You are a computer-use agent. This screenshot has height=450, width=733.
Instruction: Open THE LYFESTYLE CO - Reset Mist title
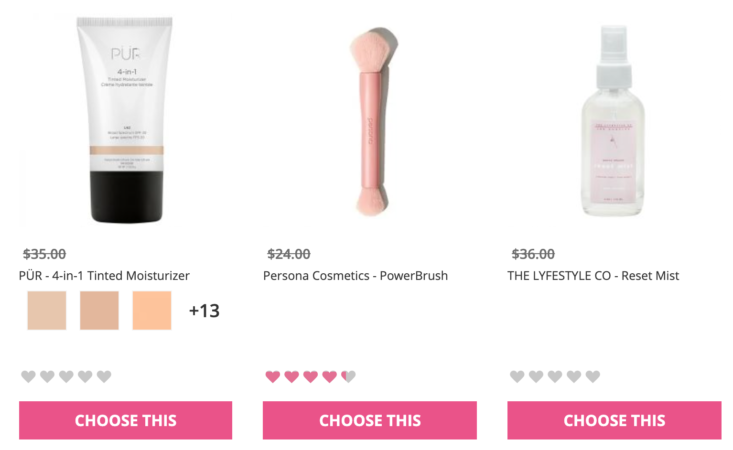[593, 276]
